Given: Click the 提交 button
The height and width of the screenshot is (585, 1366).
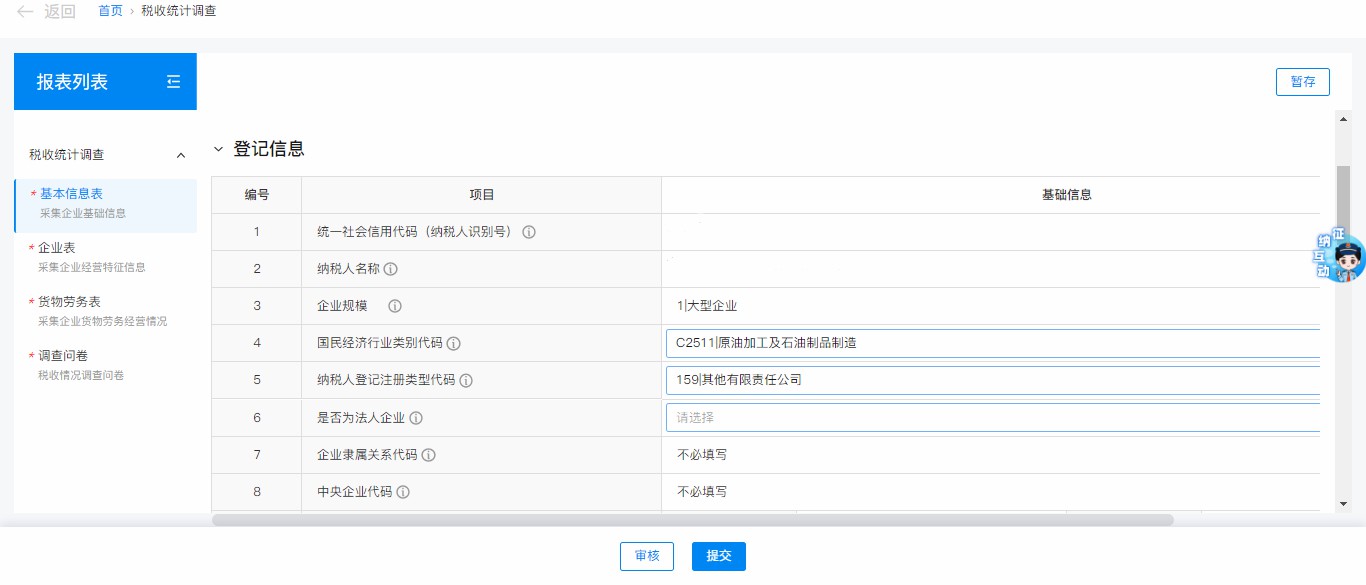Looking at the screenshot, I should click(x=718, y=556).
